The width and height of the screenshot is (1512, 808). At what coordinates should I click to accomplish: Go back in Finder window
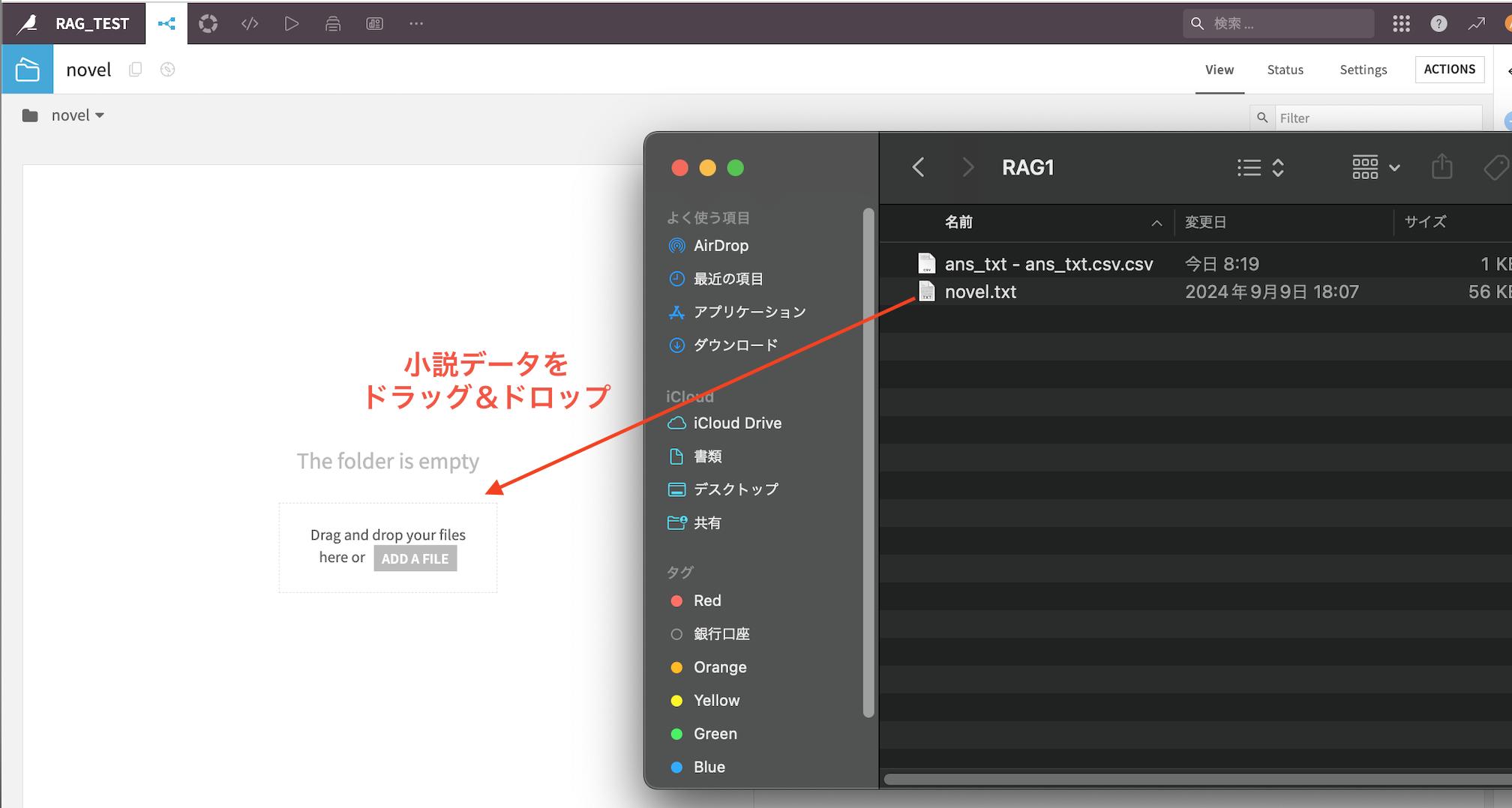pyautogui.click(x=919, y=167)
